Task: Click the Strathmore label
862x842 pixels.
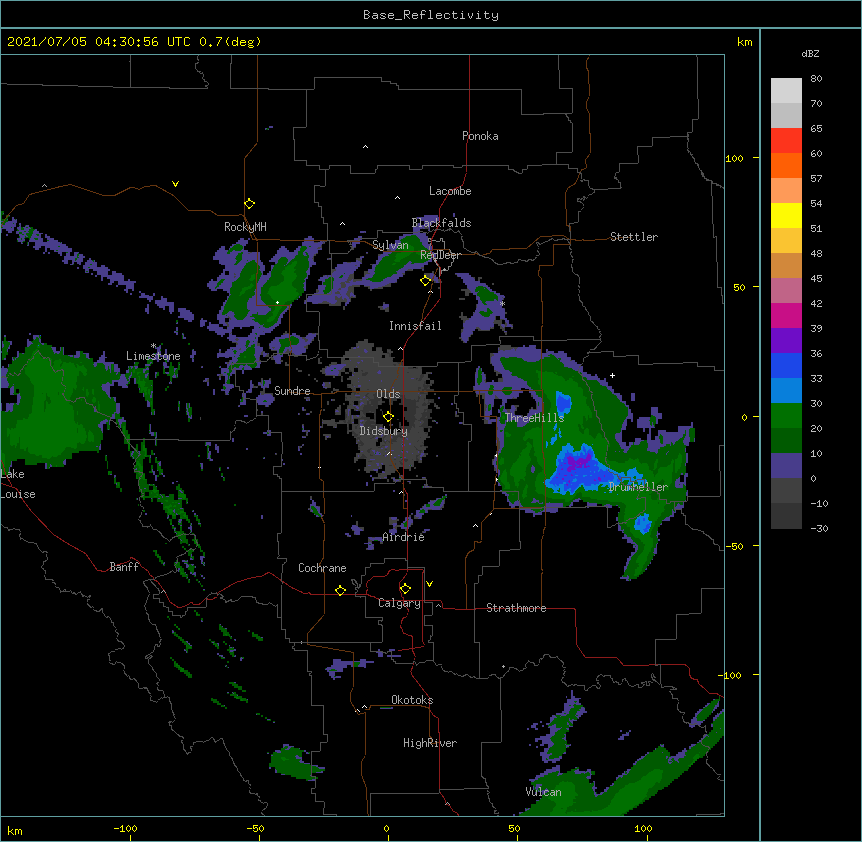Action: [x=516, y=608]
